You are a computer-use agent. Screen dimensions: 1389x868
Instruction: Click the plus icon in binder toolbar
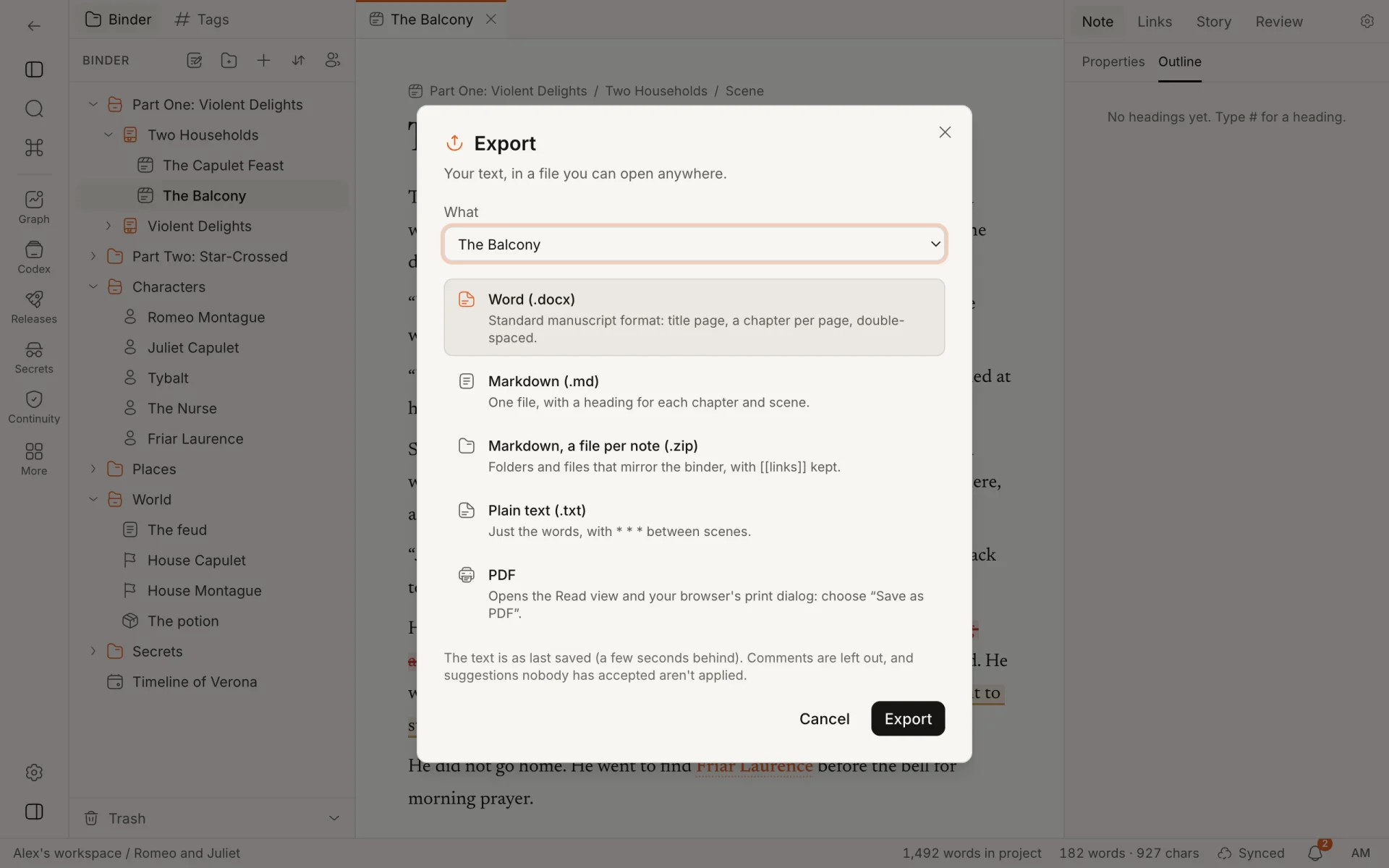(x=263, y=60)
